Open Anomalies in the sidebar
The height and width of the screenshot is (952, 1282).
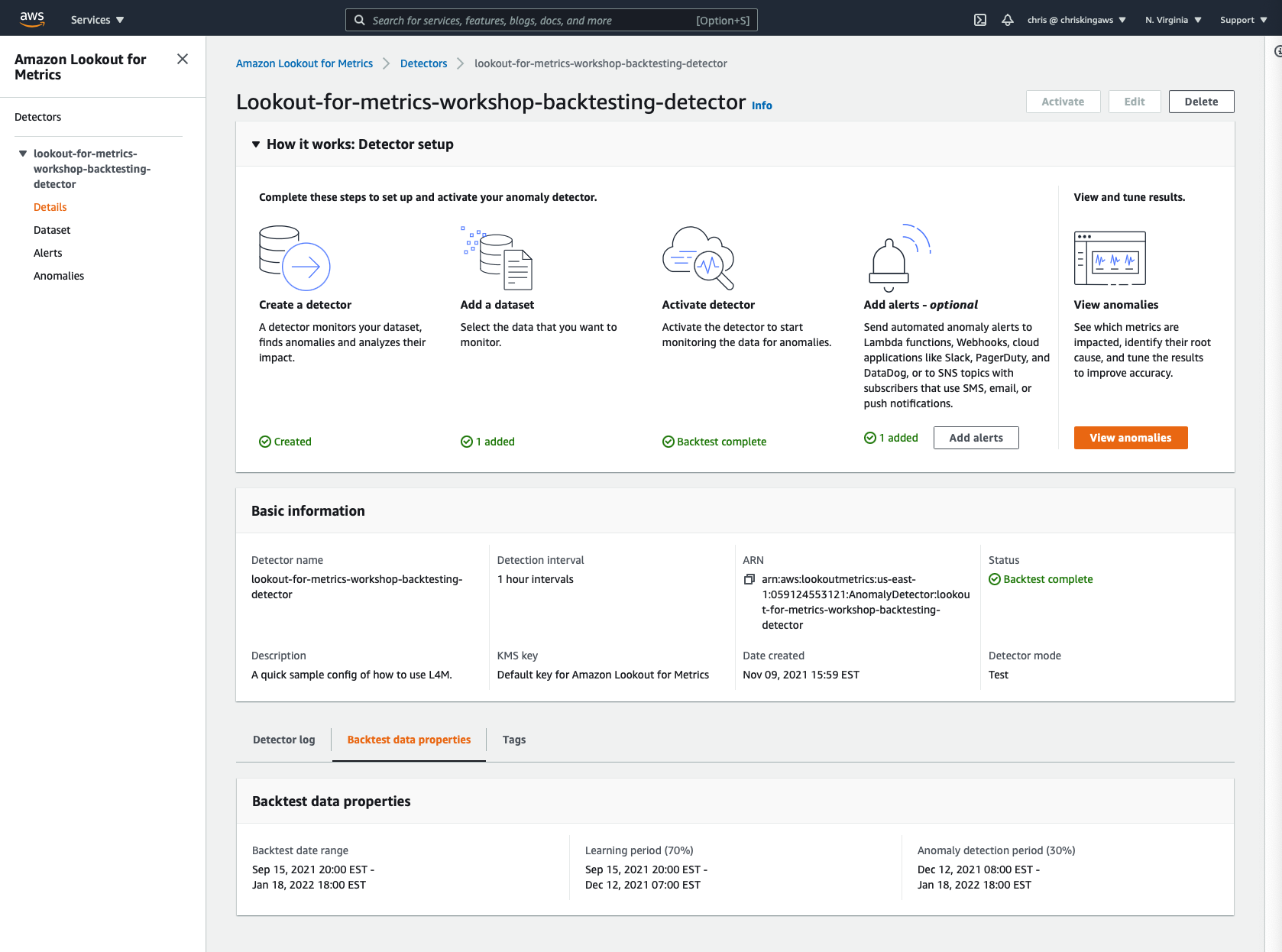tap(59, 276)
